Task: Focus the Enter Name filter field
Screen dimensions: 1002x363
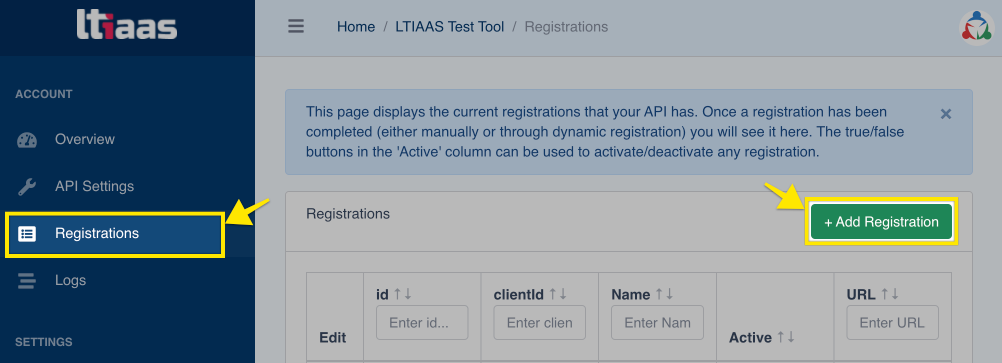Action: click(658, 323)
